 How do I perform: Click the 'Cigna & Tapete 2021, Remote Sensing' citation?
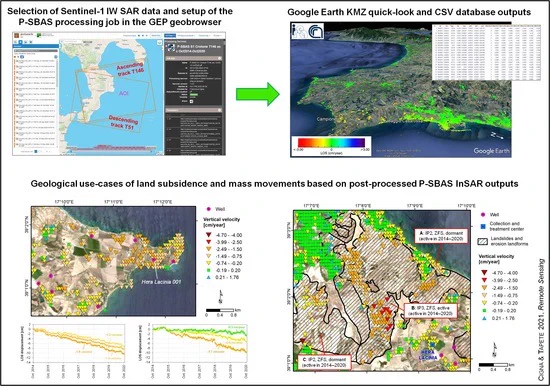tap(541, 320)
